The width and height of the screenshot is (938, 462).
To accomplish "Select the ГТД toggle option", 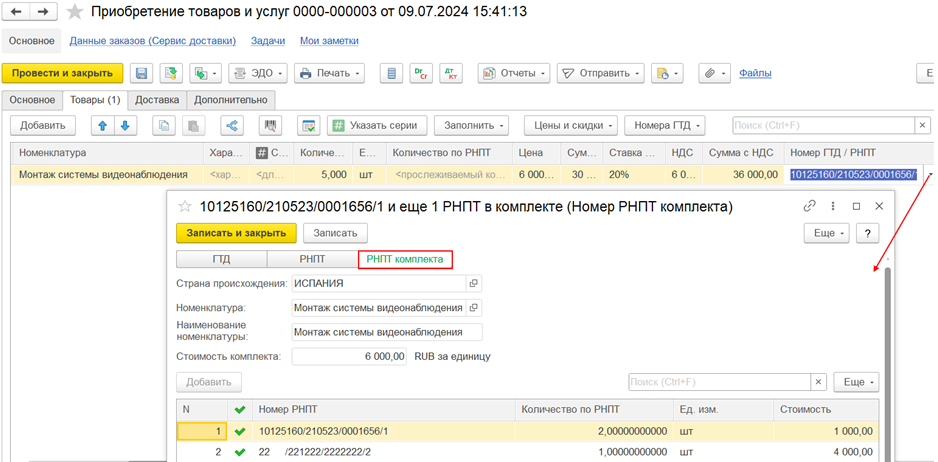I will point(221,259).
